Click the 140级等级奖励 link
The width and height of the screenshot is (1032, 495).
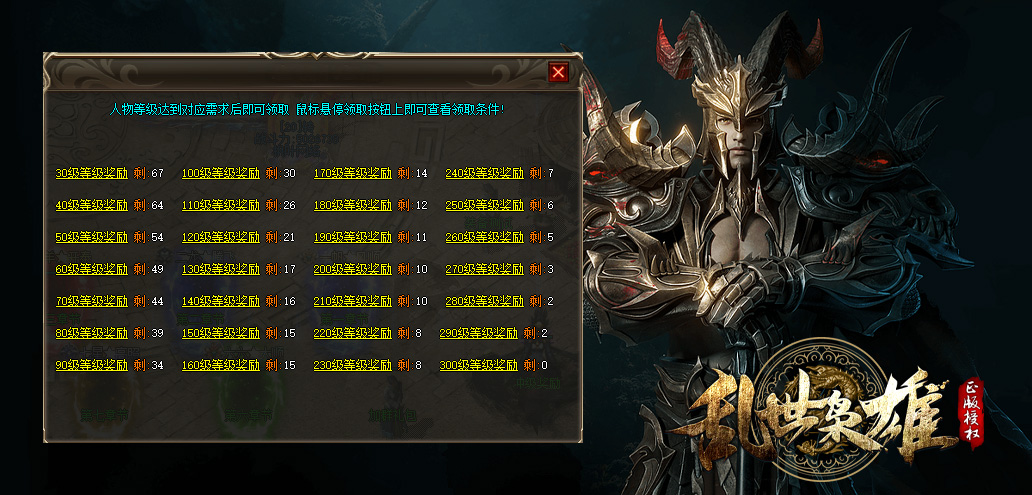pos(221,301)
